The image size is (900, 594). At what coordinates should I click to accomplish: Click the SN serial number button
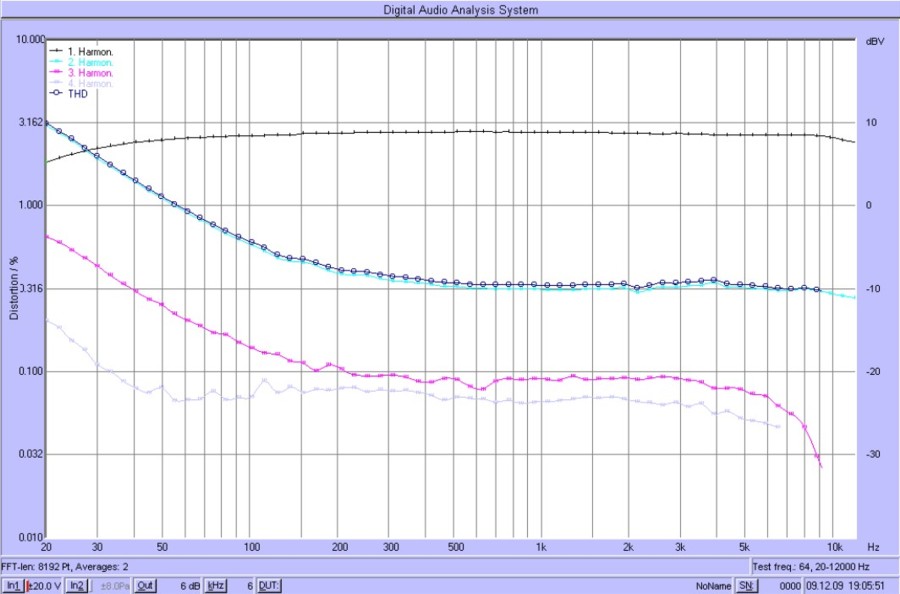coord(745,585)
